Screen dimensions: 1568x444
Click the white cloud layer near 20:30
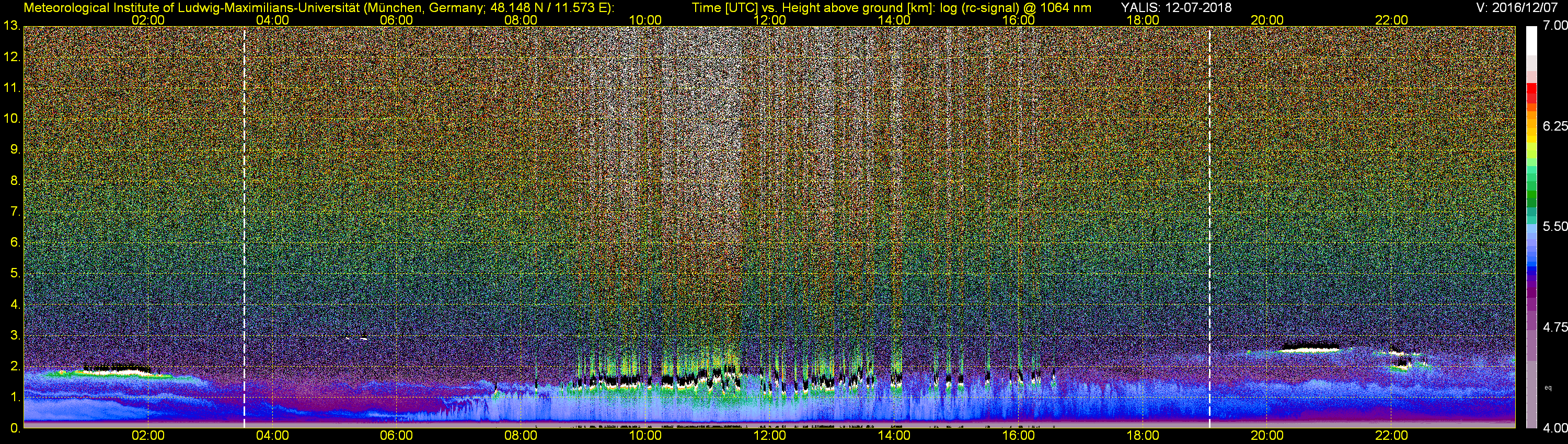[1310, 348]
